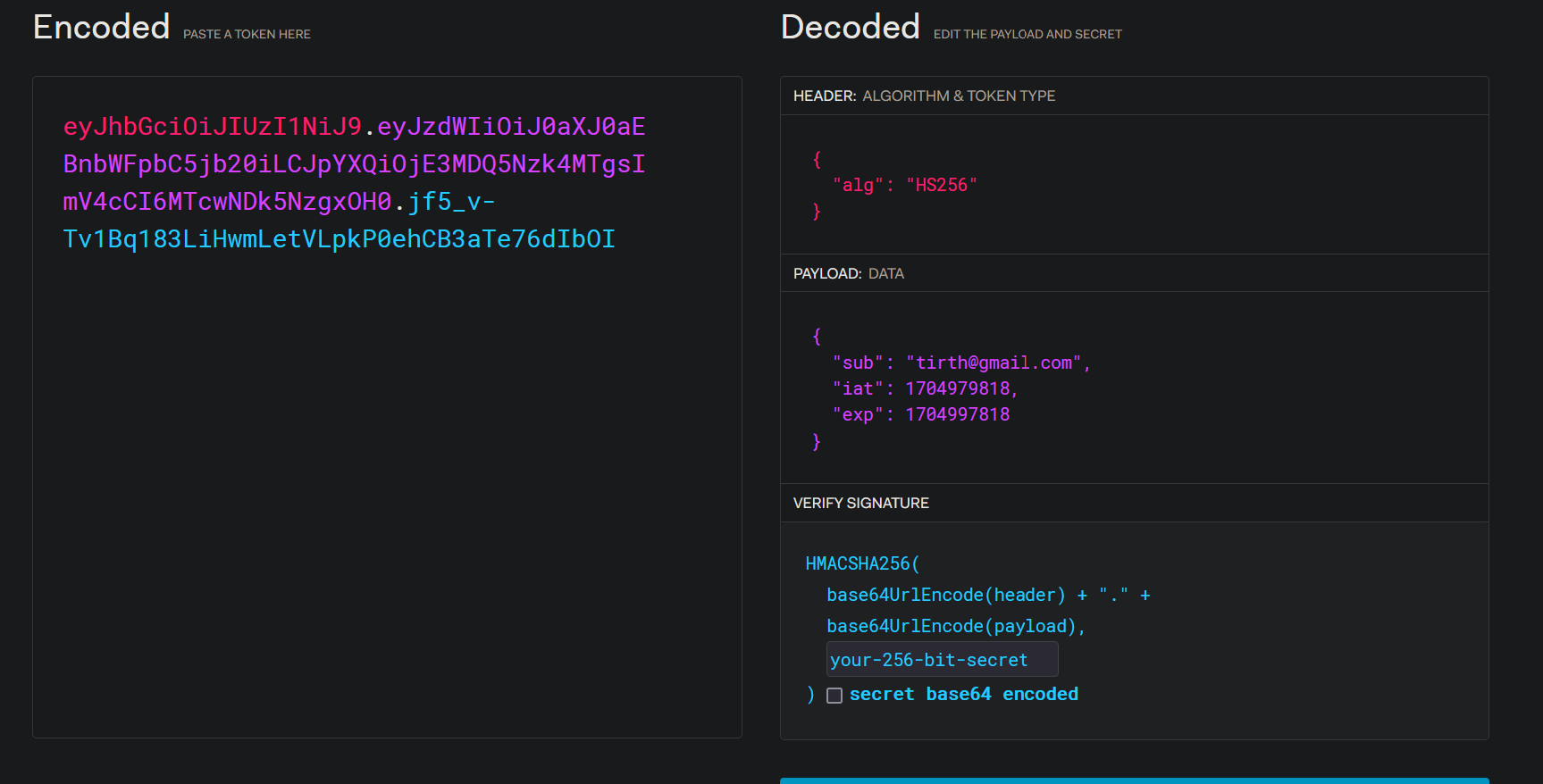Click the "alg": "HS256" header line
Image resolution: width=1543 pixels, height=784 pixels.
(x=905, y=185)
